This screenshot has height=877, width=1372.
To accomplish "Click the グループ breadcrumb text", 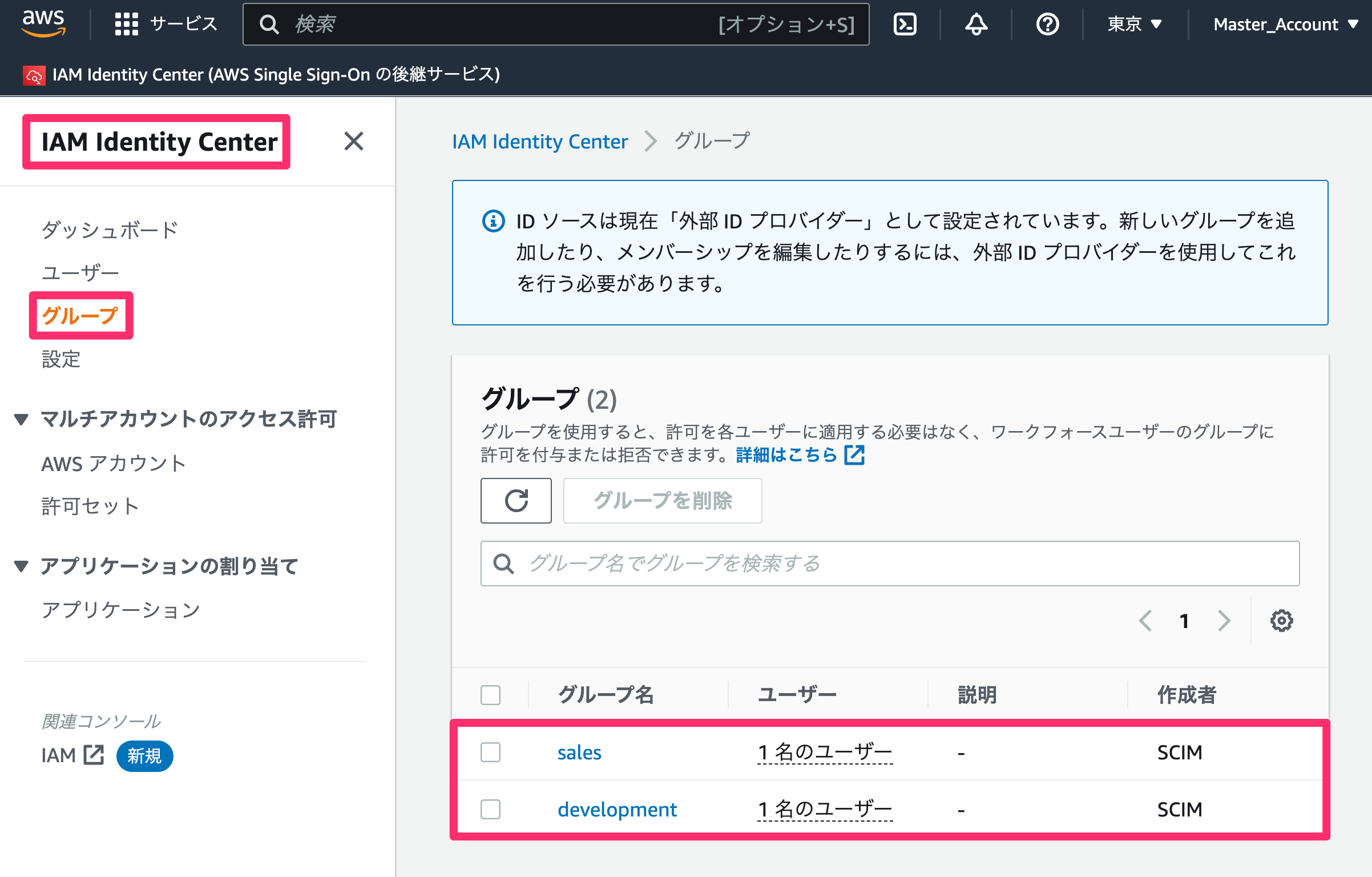I will [712, 141].
